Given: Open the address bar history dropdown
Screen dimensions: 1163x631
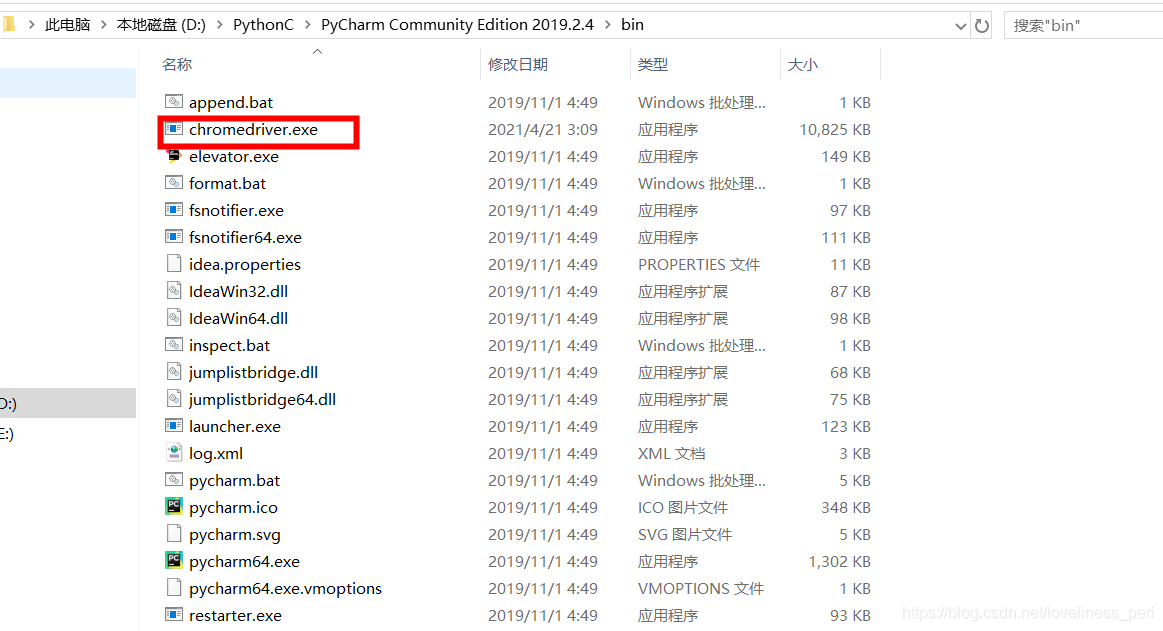Looking at the screenshot, I should [x=961, y=26].
